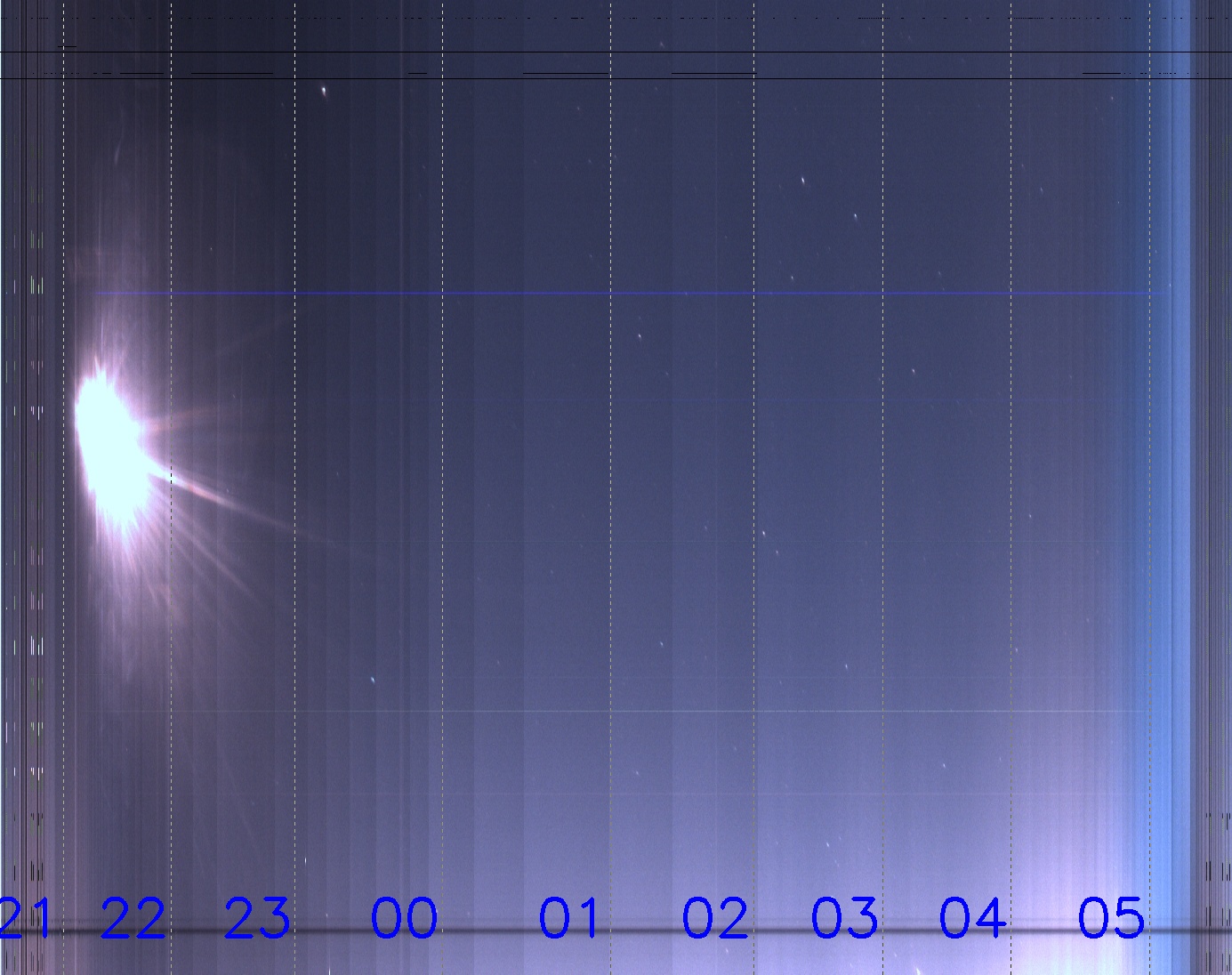
Task: Click the 05 hour label
Action: tap(1111, 918)
